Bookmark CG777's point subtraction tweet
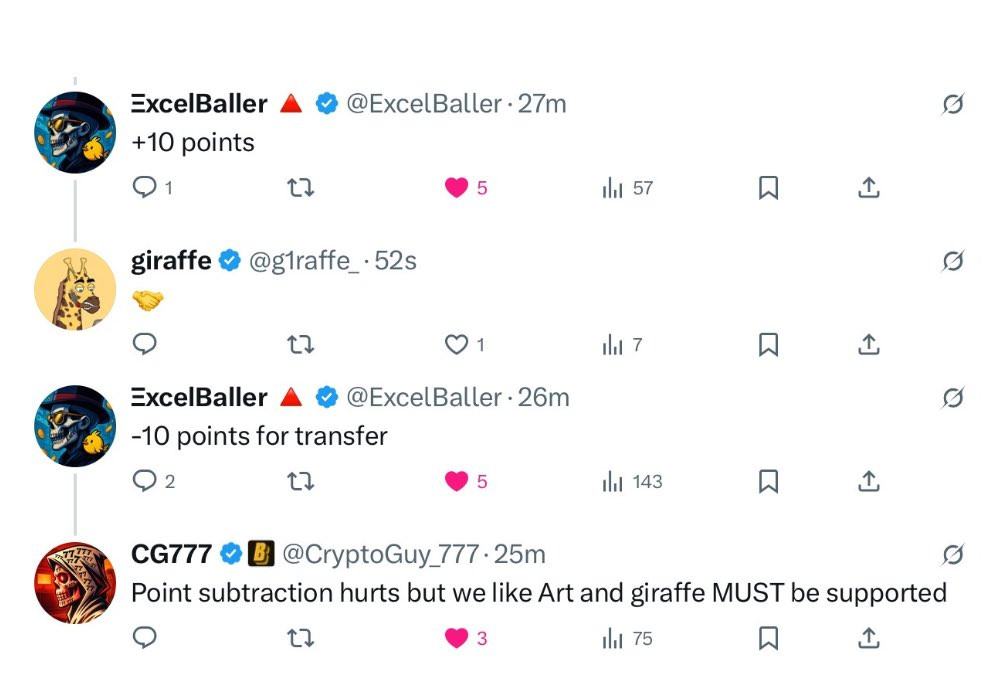The image size is (1000, 700). (768, 638)
